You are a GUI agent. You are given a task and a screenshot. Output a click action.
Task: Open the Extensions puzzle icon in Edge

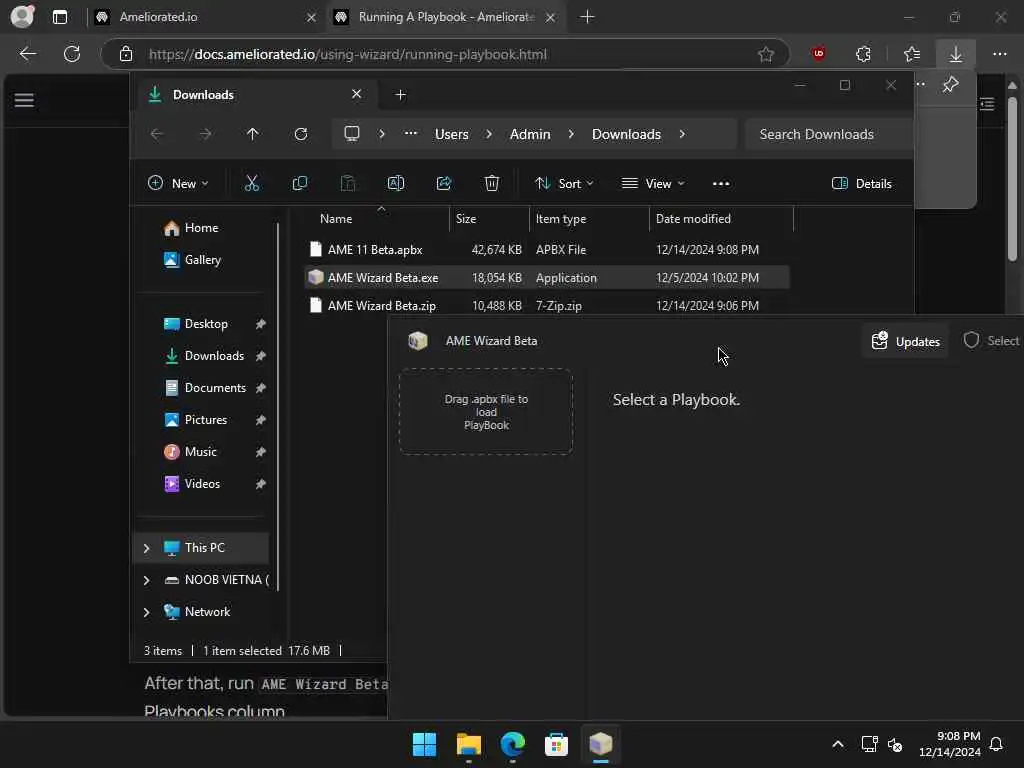[x=863, y=54]
